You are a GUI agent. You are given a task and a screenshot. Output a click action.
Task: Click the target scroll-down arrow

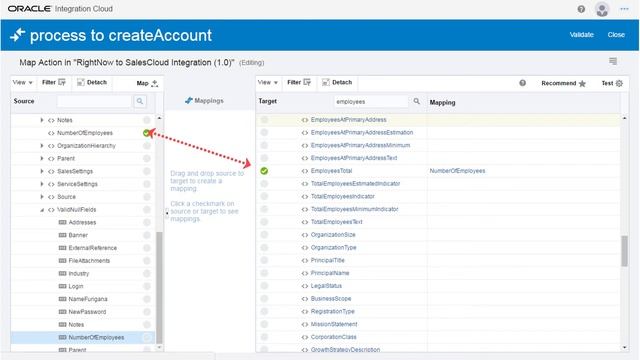click(x=625, y=348)
